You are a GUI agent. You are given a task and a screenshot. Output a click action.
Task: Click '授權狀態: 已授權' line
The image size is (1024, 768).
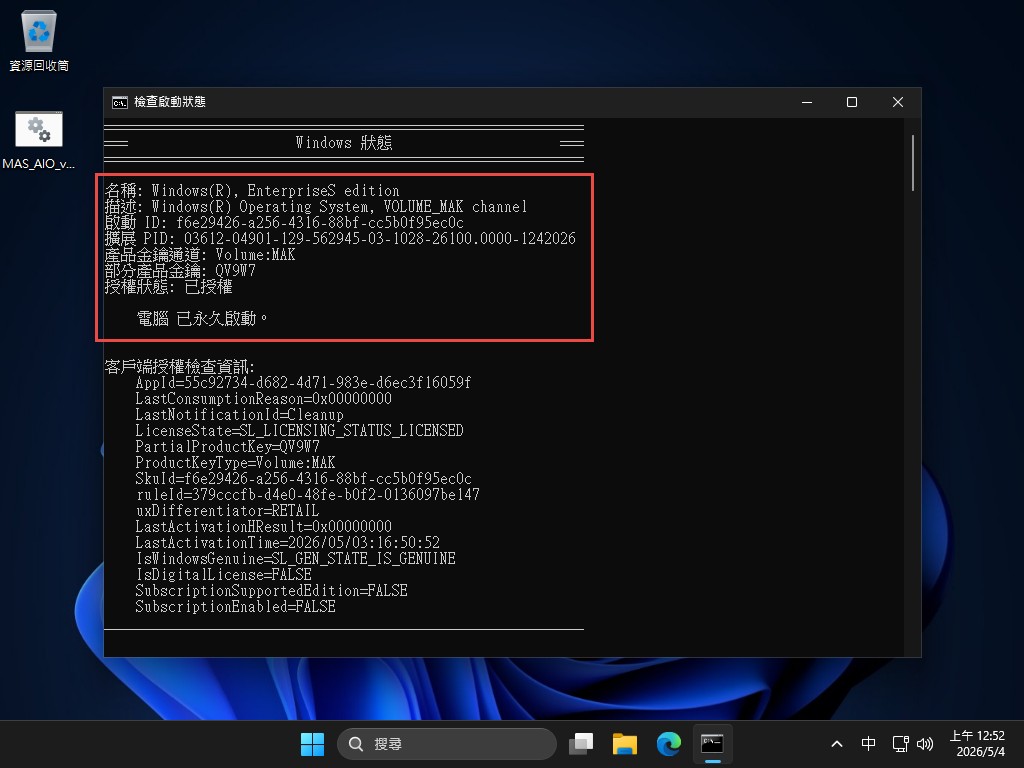click(x=168, y=287)
